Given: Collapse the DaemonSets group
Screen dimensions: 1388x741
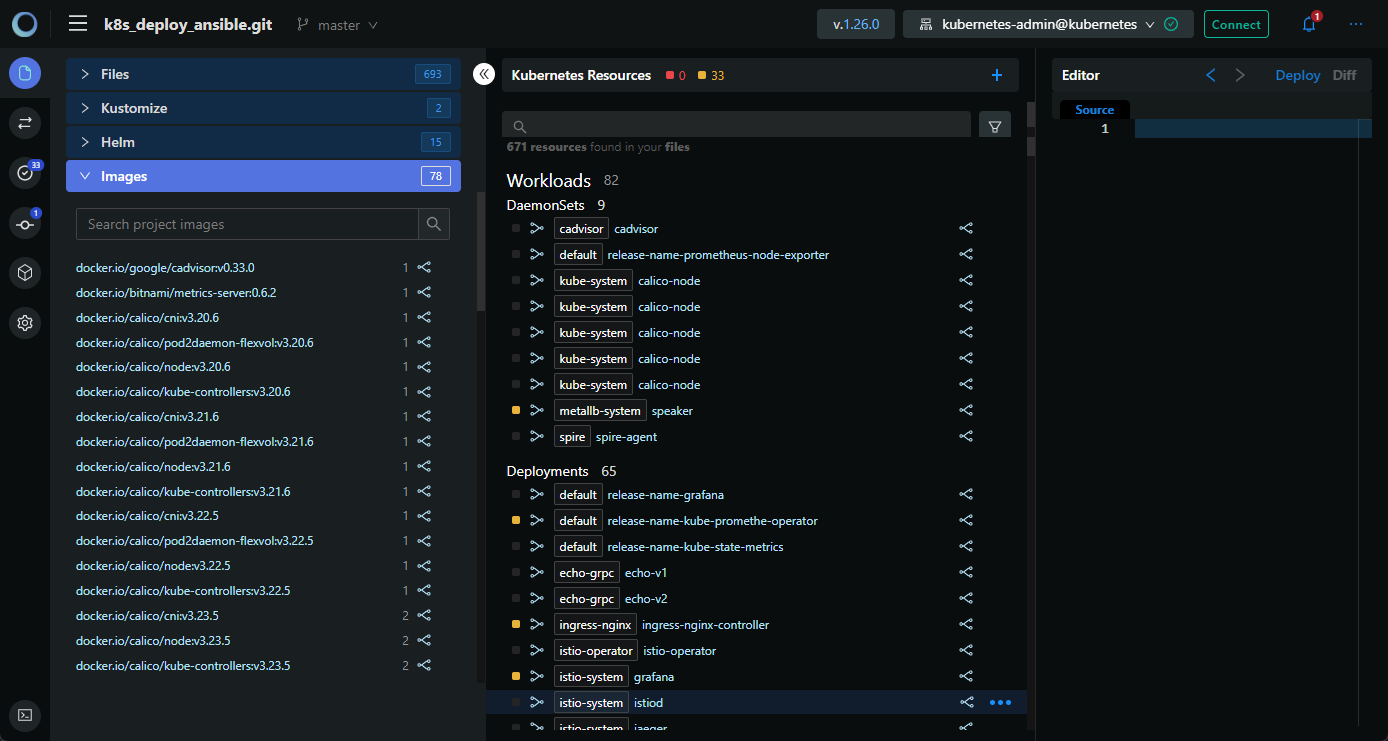Looking at the screenshot, I should tap(545, 205).
